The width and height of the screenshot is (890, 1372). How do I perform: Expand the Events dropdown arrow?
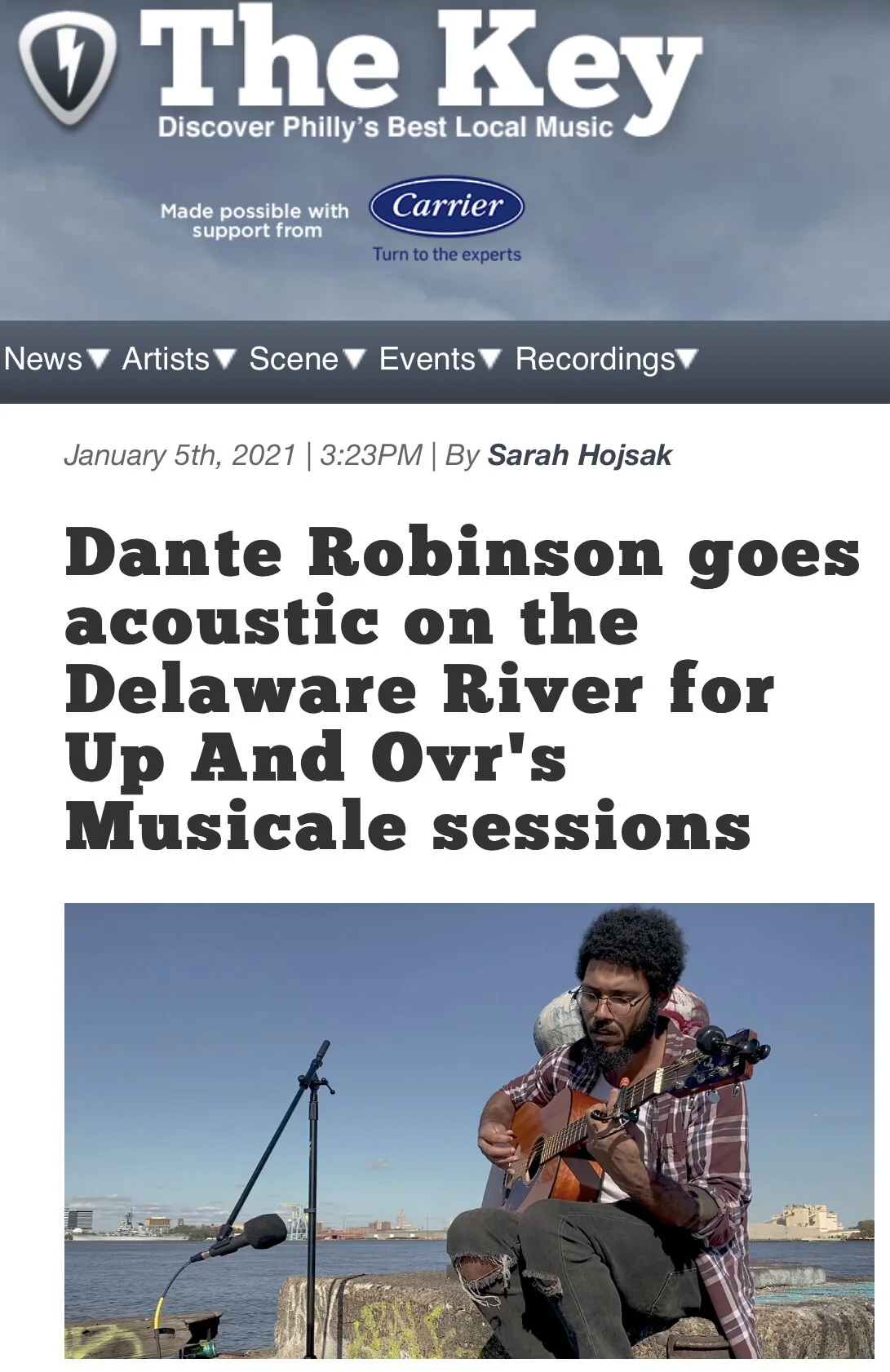pos(490,359)
